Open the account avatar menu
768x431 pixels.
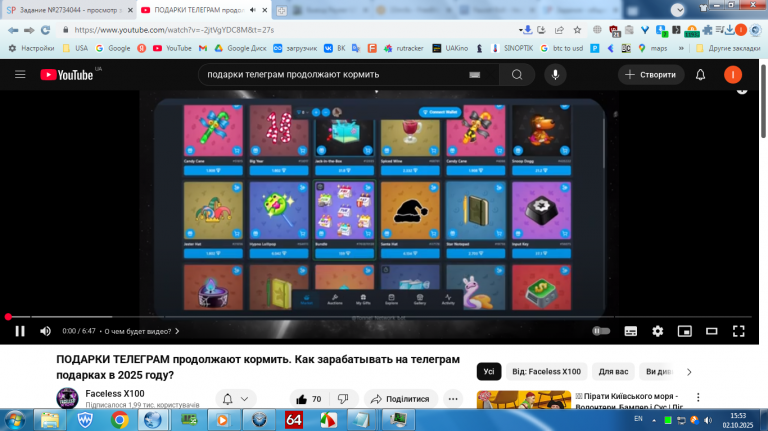[x=733, y=74]
